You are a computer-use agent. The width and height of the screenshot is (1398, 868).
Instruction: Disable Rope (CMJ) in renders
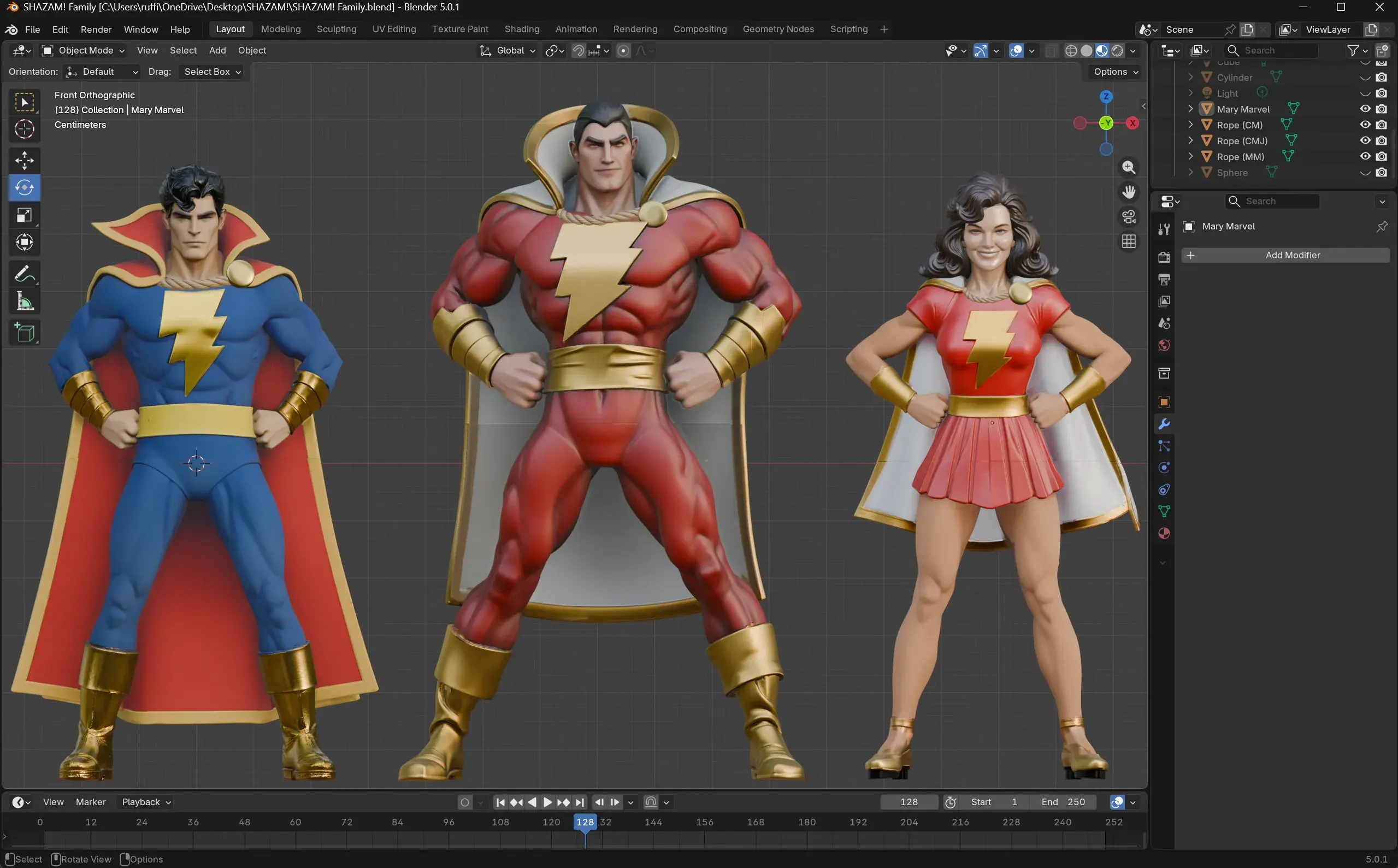click(x=1382, y=140)
